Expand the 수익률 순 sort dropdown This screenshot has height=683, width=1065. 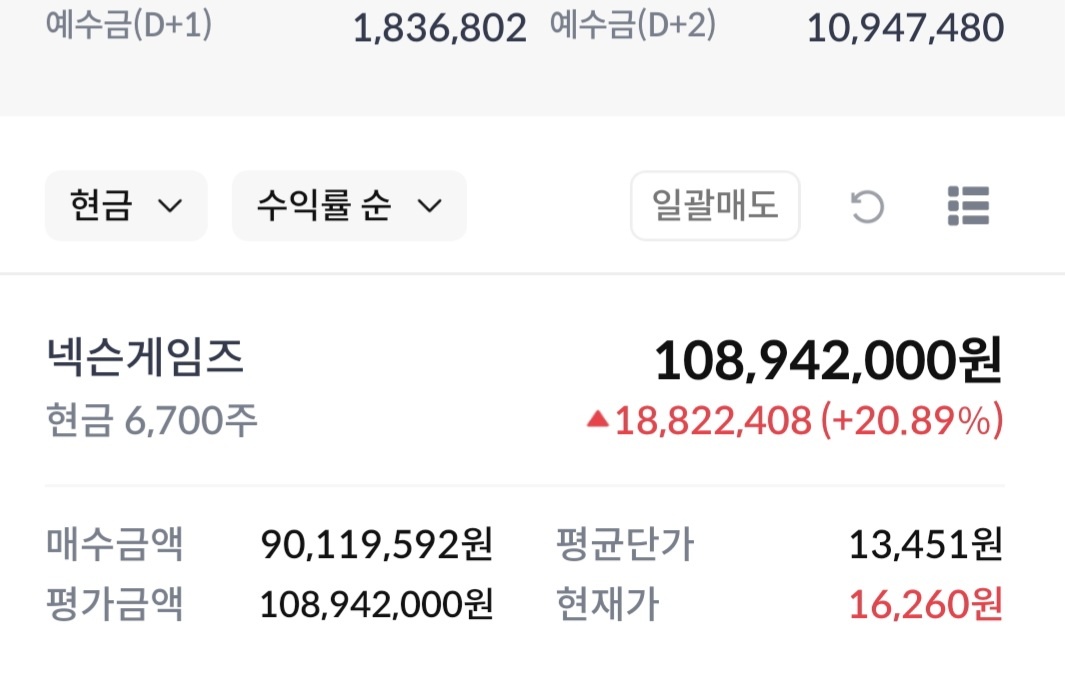click(349, 206)
